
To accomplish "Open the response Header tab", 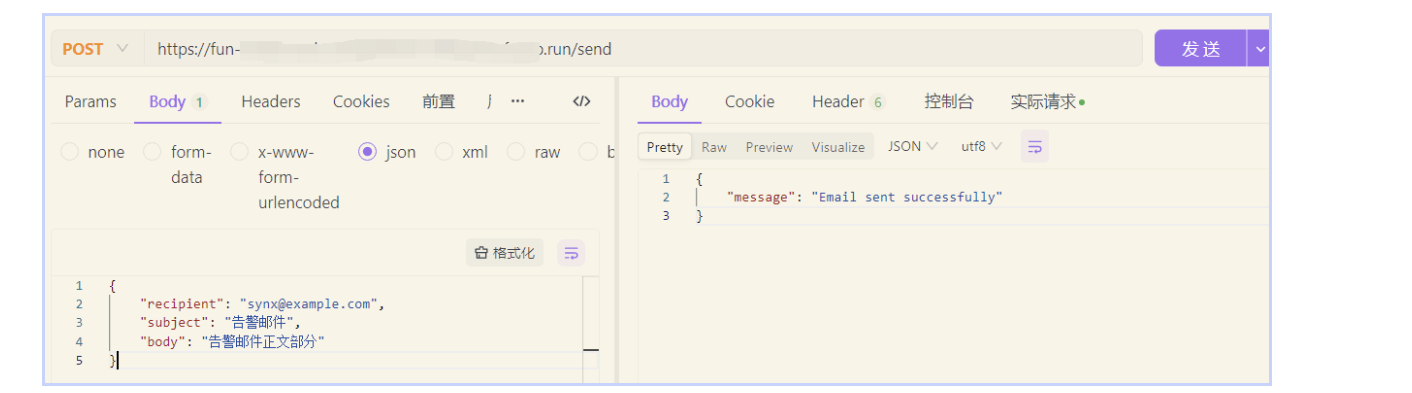I will pos(848,102).
